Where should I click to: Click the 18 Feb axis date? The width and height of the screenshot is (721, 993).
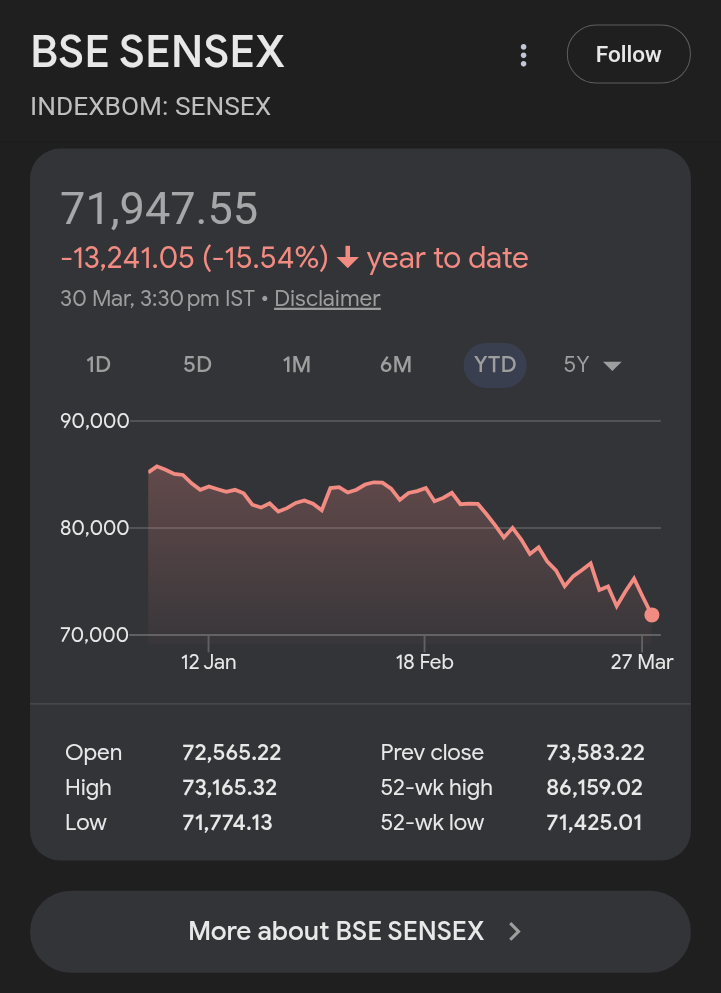pyautogui.click(x=424, y=662)
